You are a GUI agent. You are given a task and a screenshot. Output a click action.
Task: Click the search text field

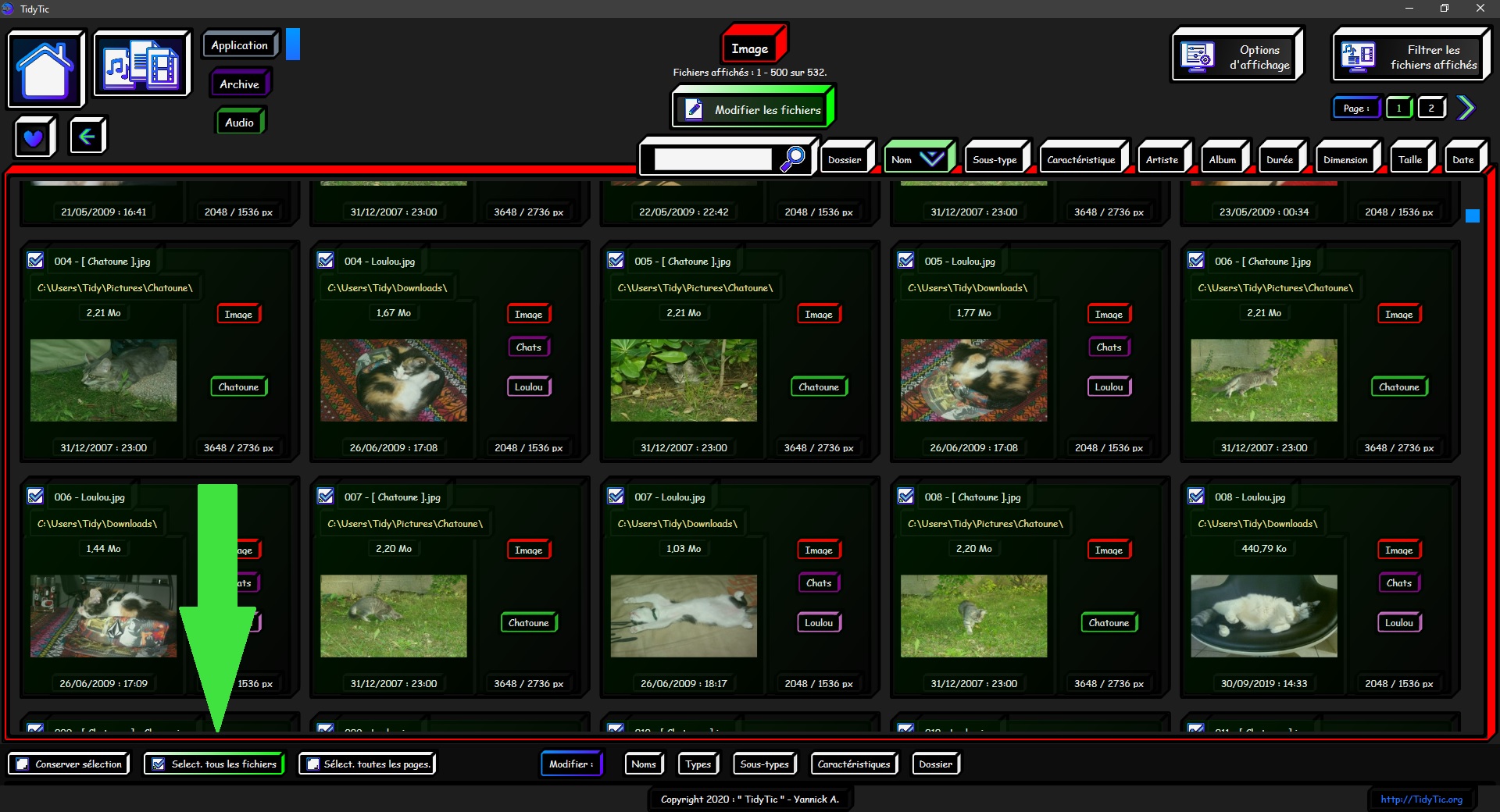[x=712, y=159]
